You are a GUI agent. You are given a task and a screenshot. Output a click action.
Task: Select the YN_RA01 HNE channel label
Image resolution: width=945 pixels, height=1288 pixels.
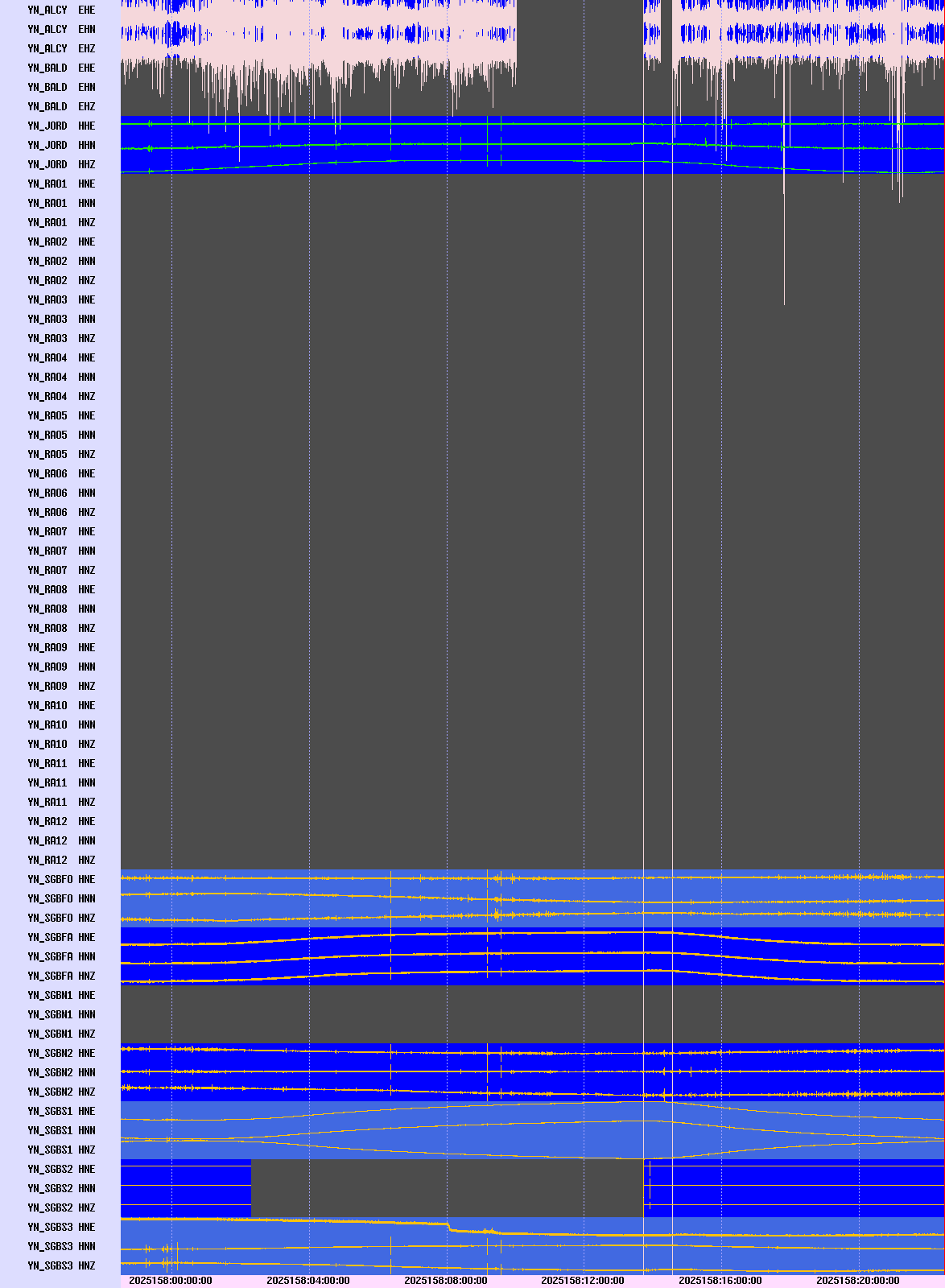[x=61, y=184]
